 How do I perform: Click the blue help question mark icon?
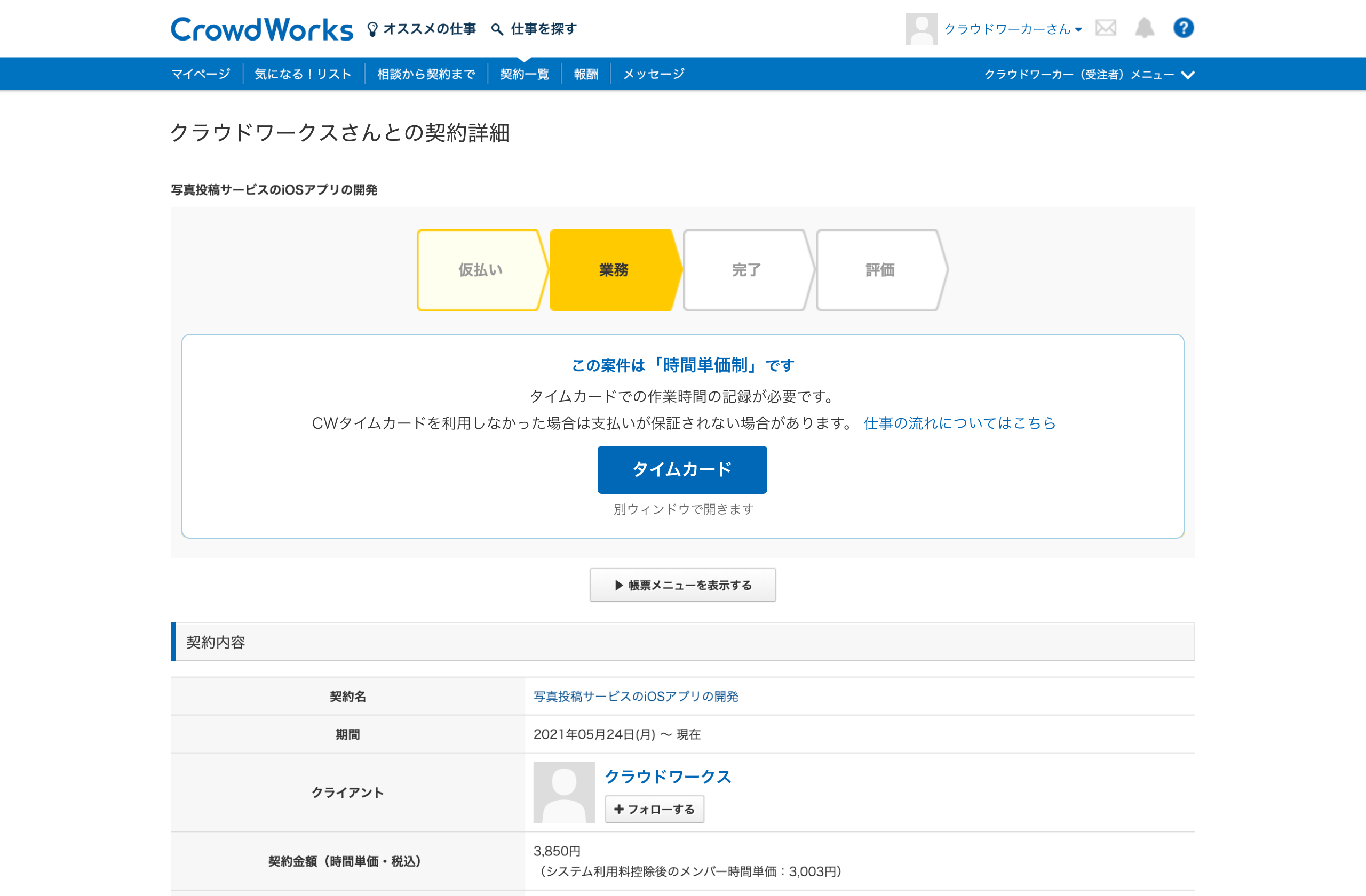tap(1183, 28)
